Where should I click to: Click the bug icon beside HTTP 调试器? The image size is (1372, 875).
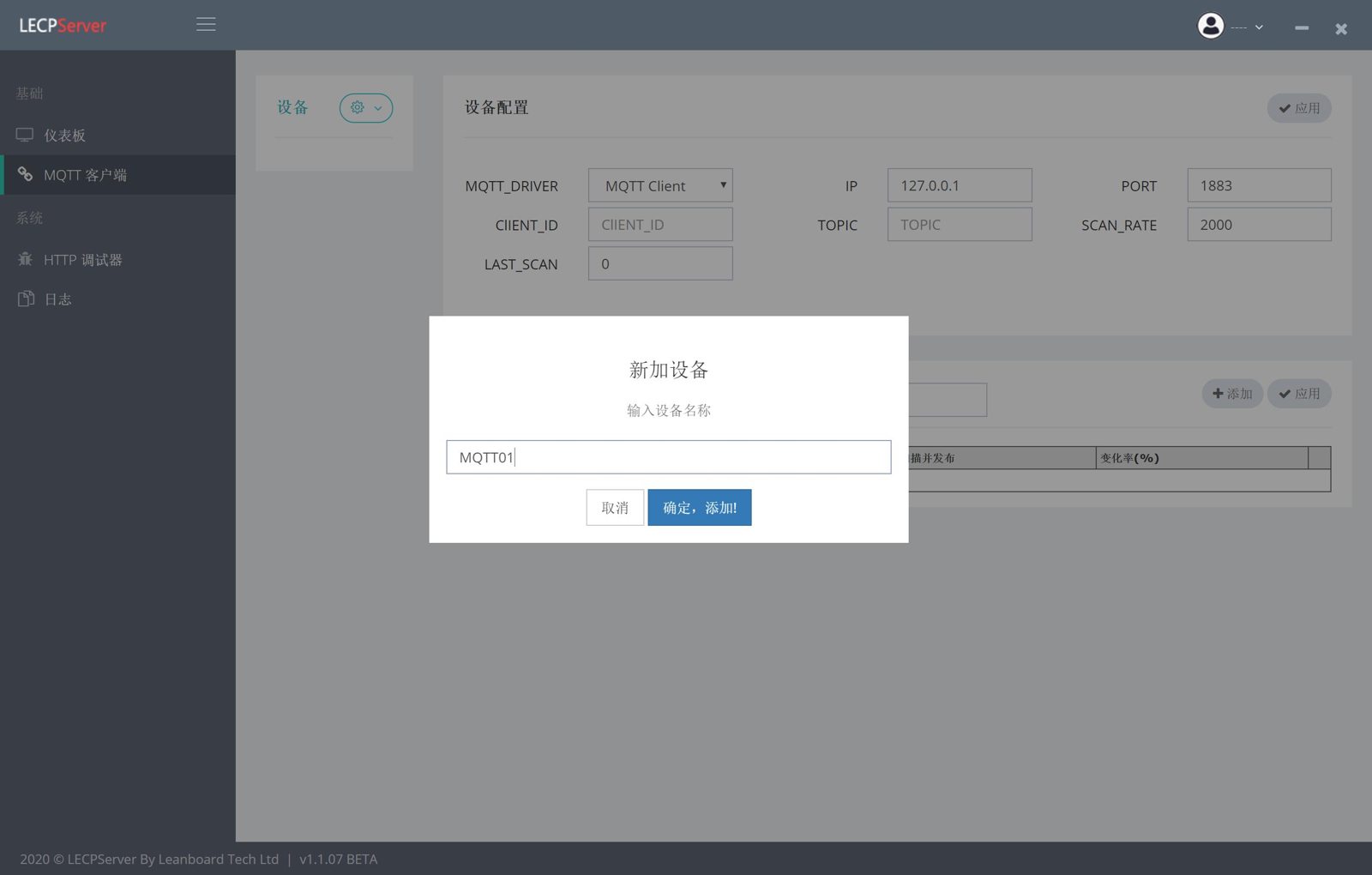25,258
